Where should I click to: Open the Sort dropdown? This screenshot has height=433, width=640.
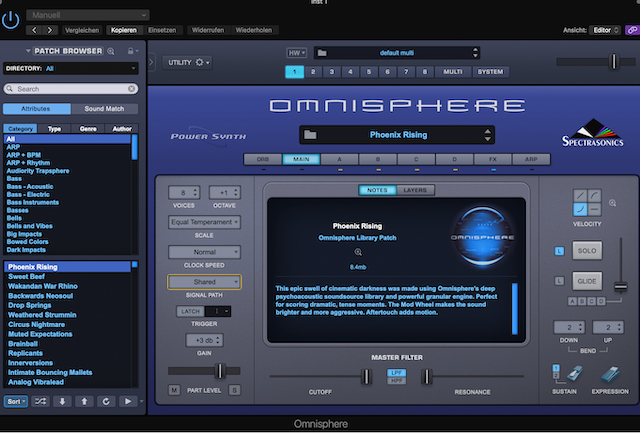tap(16, 401)
